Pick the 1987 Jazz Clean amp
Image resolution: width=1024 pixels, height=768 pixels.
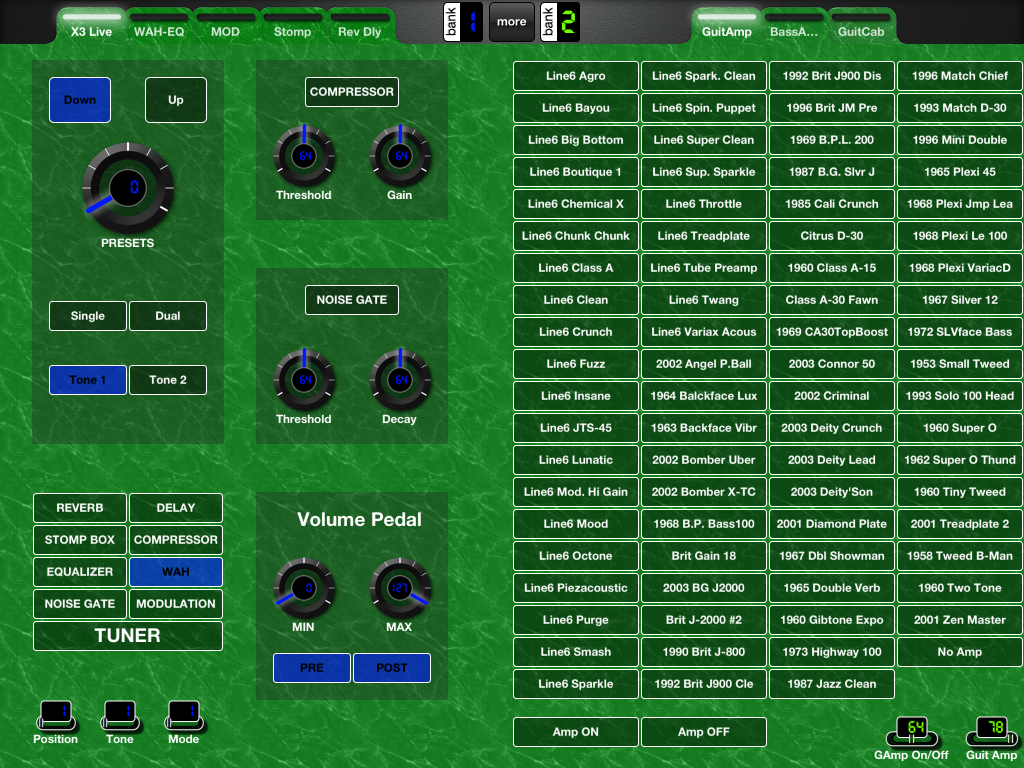click(x=831, y=684)
